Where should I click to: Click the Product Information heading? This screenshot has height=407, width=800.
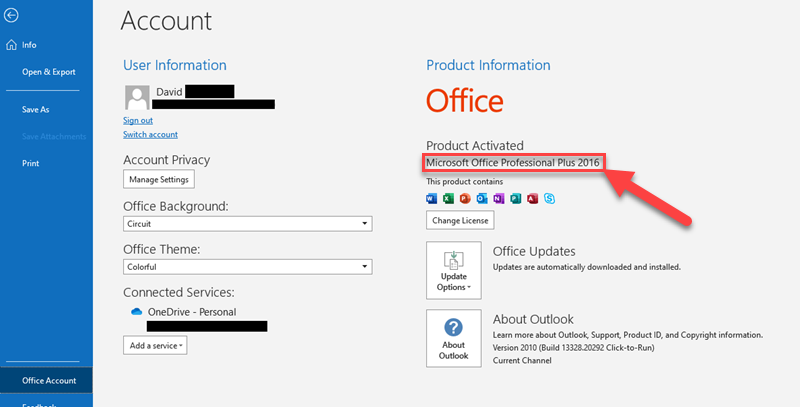click(488, 65)
